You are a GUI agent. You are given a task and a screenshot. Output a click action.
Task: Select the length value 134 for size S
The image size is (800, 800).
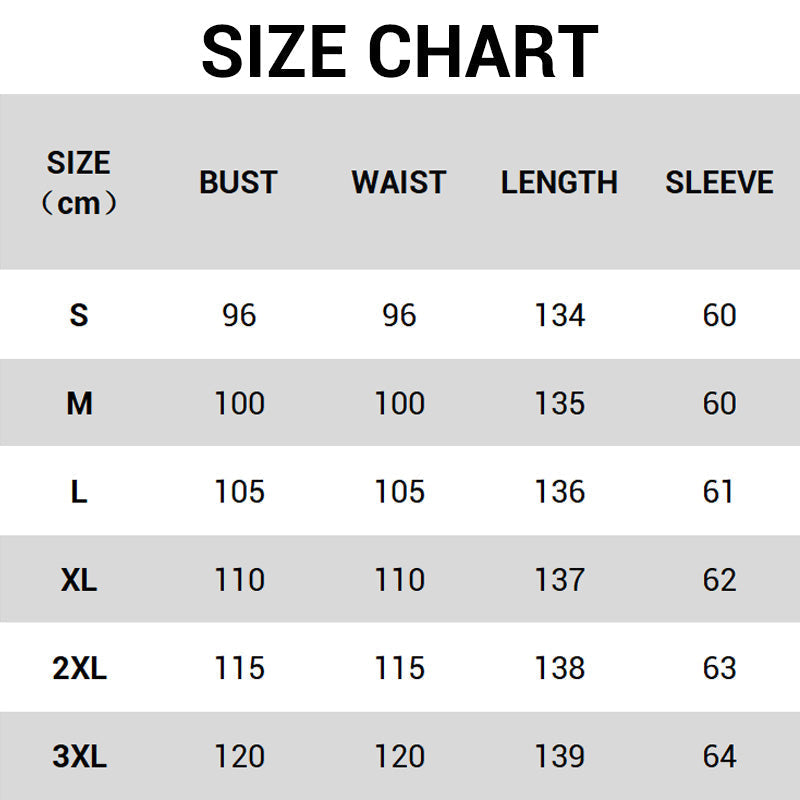[559, 315]
